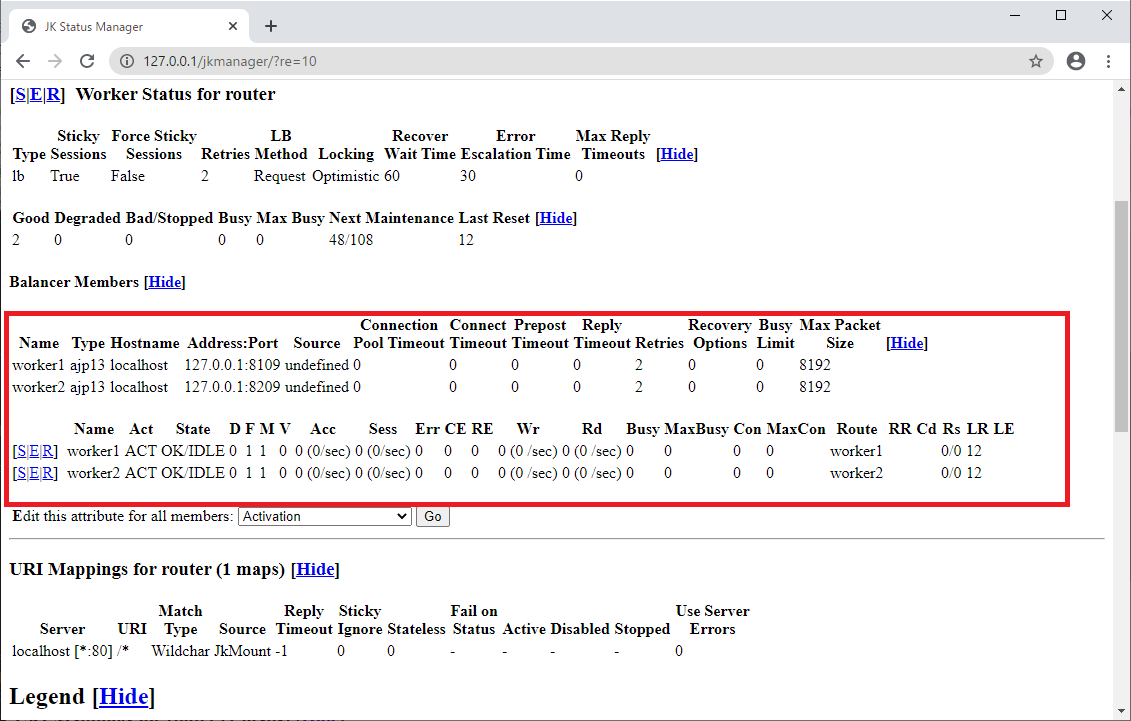The width and height of the screenshot is (1131, 721).
Task: Click the browser forward arrow
Action: pos(55,61)
